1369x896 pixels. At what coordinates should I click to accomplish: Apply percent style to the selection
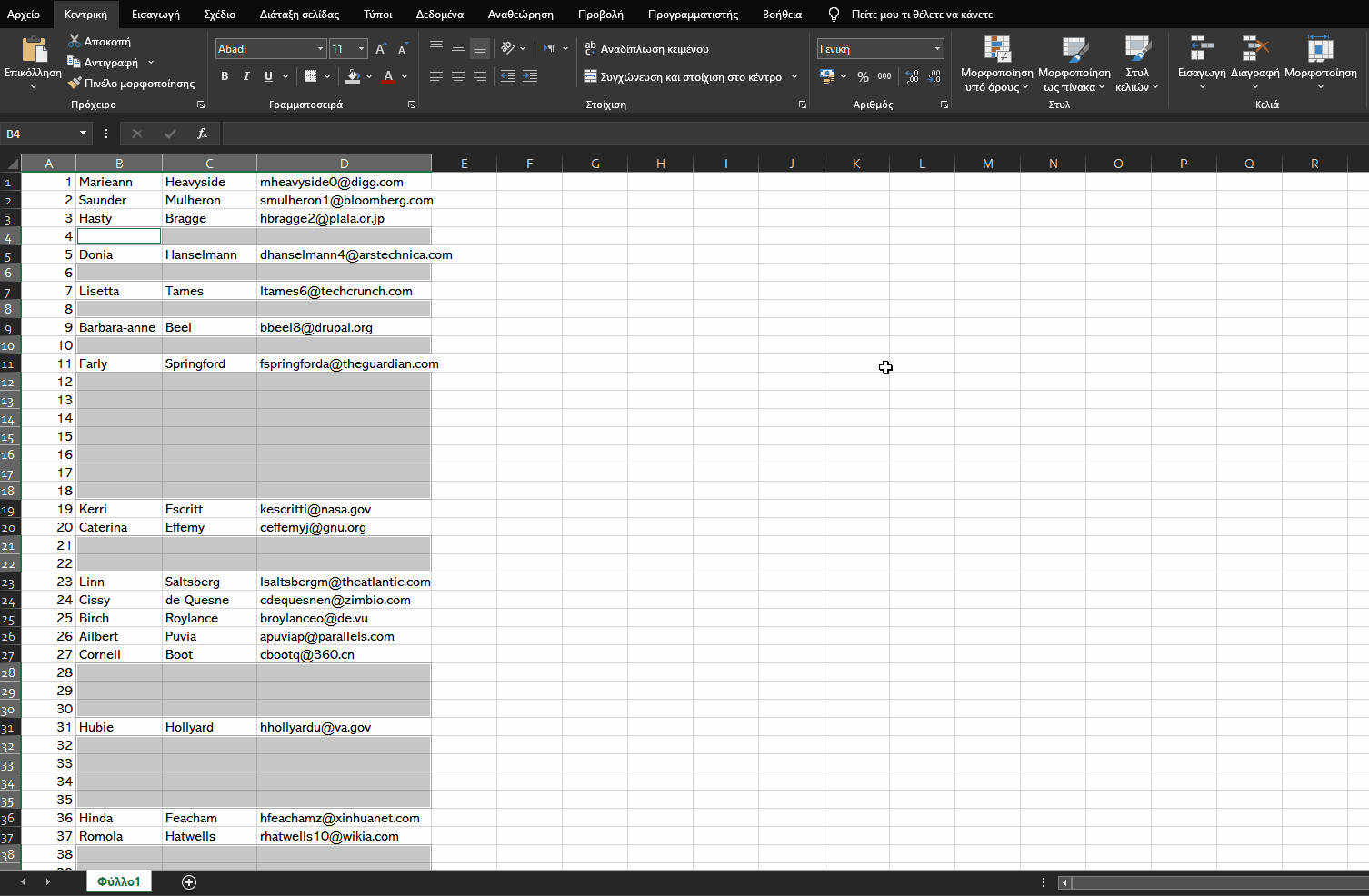click(863, 76)
